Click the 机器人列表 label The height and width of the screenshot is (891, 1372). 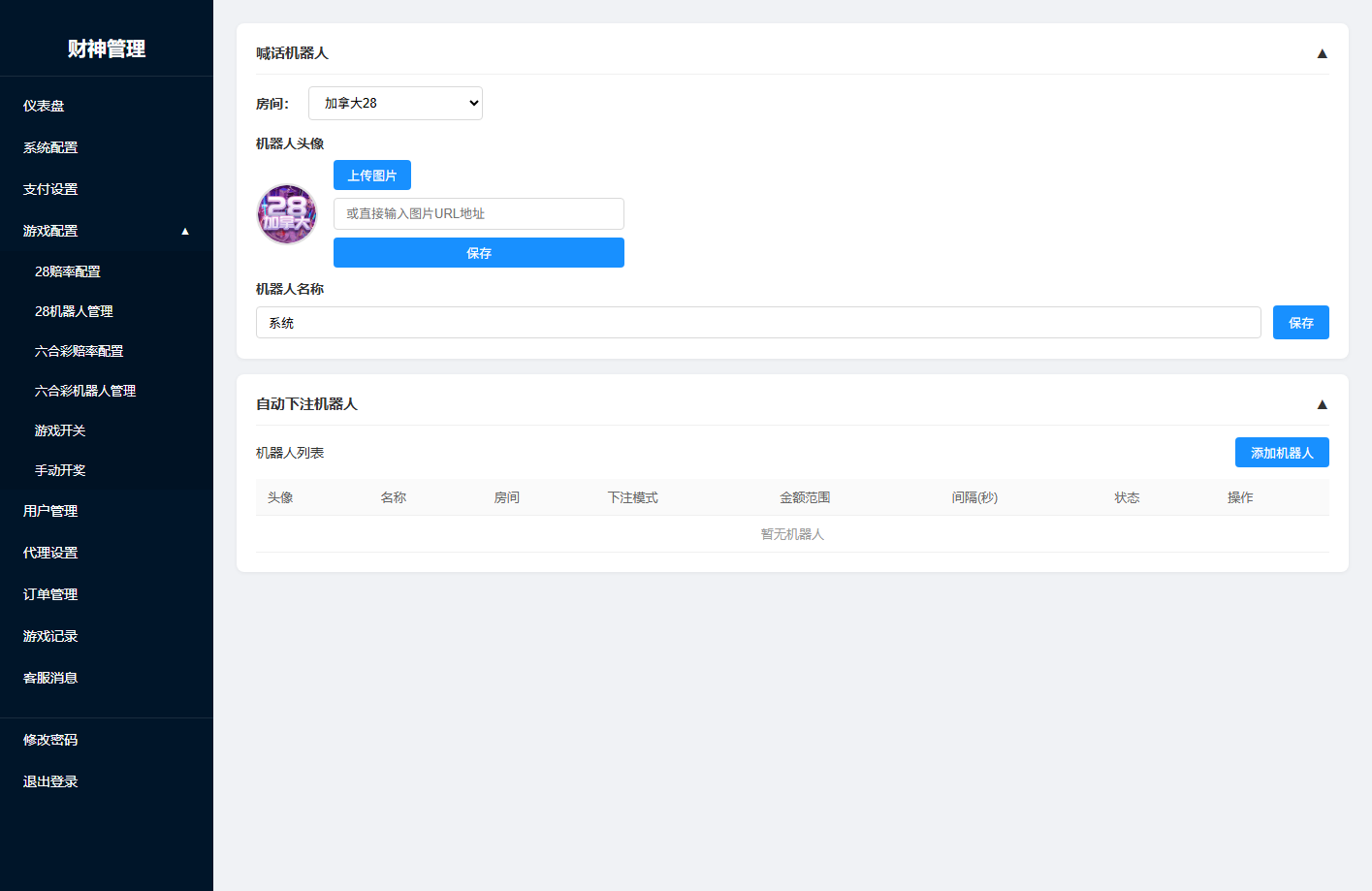290,453
